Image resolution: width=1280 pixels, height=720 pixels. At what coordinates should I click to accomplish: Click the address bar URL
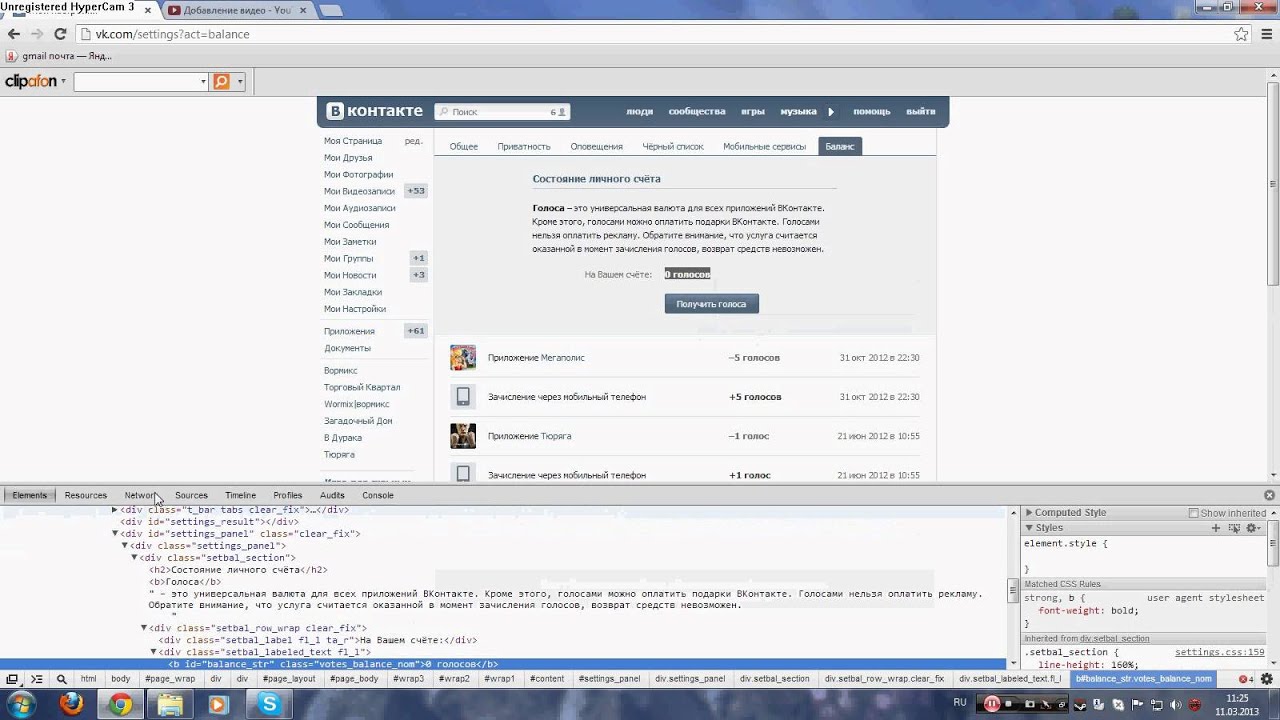pyautogui.click(x=172, y=34)
